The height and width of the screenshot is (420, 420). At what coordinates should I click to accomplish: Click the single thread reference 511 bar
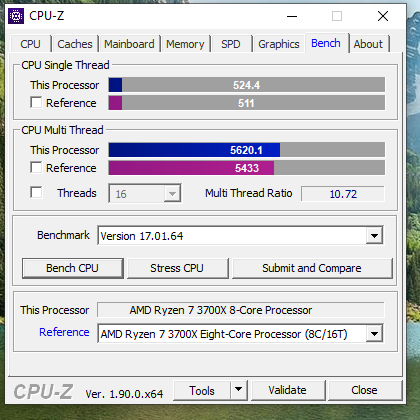246,103
